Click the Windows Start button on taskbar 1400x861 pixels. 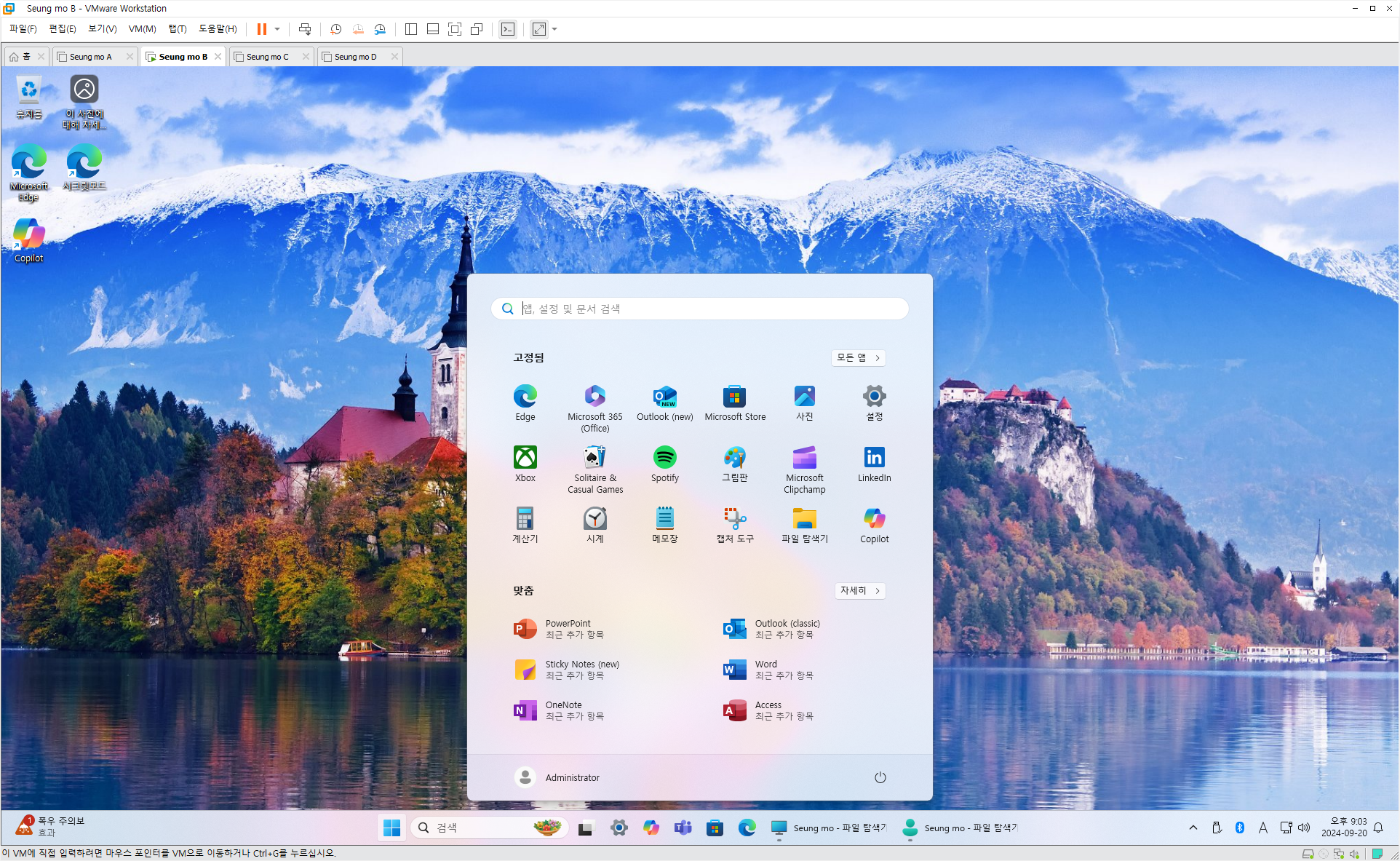[x=391, y=828]
